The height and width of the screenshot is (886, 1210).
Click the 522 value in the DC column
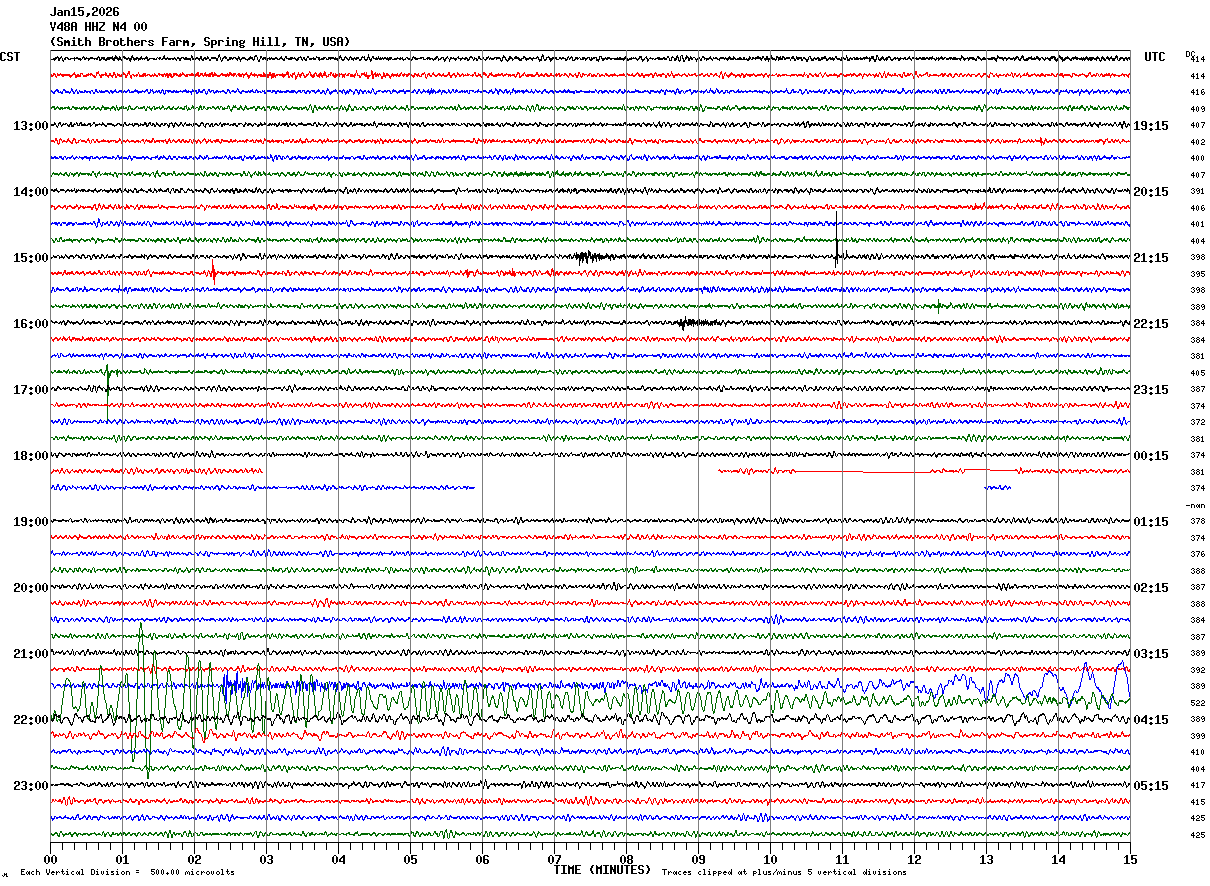click(x=1197, y=704)
